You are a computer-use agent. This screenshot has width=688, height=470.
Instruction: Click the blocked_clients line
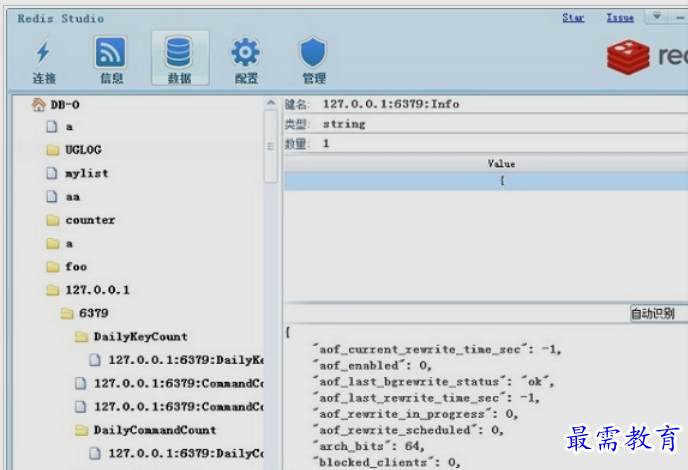(386, 462)
